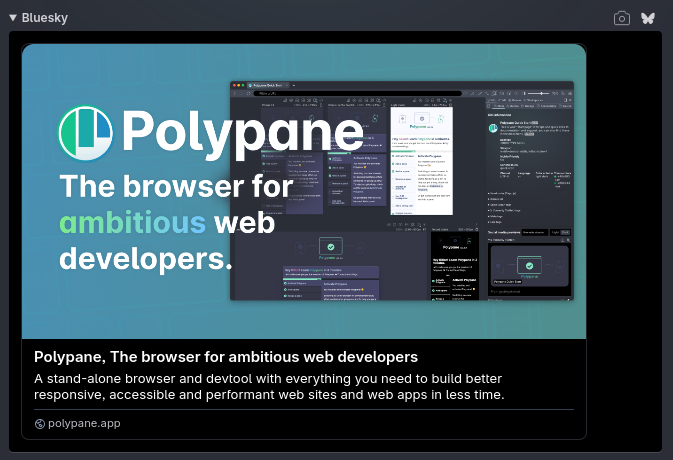Click the description starting 'A stand-alone browser and devtool'
The width and height of the screenshot is (673, 460).
point(269,387)
